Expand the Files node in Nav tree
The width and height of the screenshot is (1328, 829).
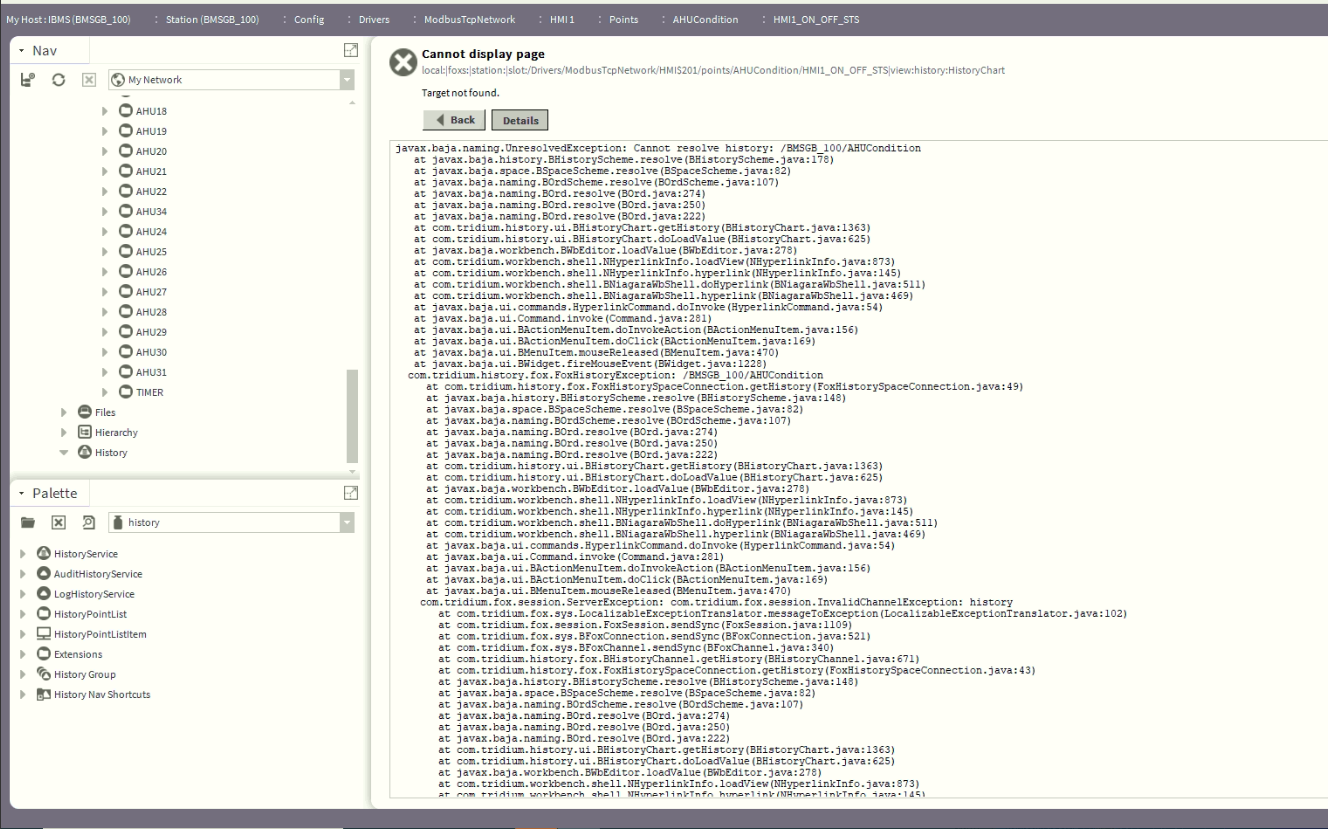[x=65, y=412]
